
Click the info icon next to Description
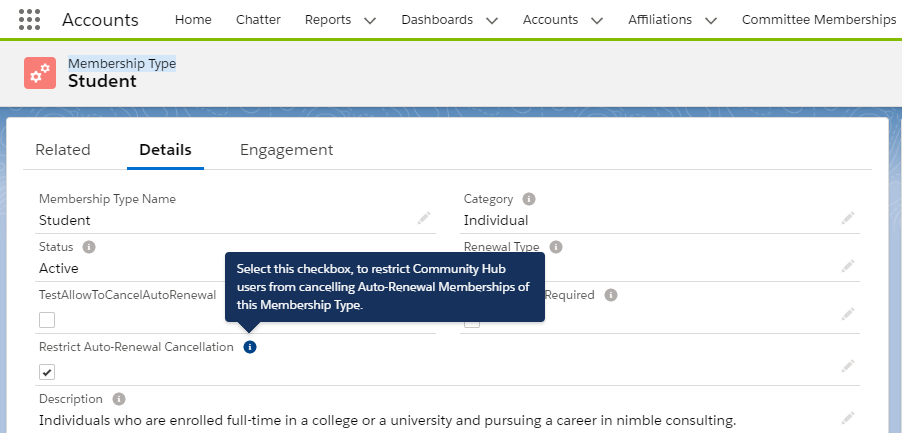[119, 399]
